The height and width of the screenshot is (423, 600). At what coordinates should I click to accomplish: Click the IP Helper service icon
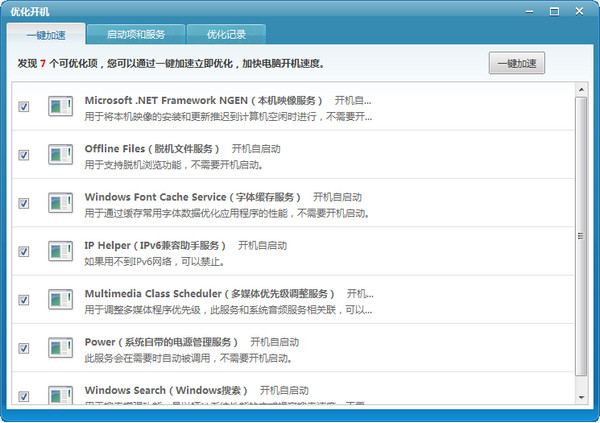click(60, 251)
